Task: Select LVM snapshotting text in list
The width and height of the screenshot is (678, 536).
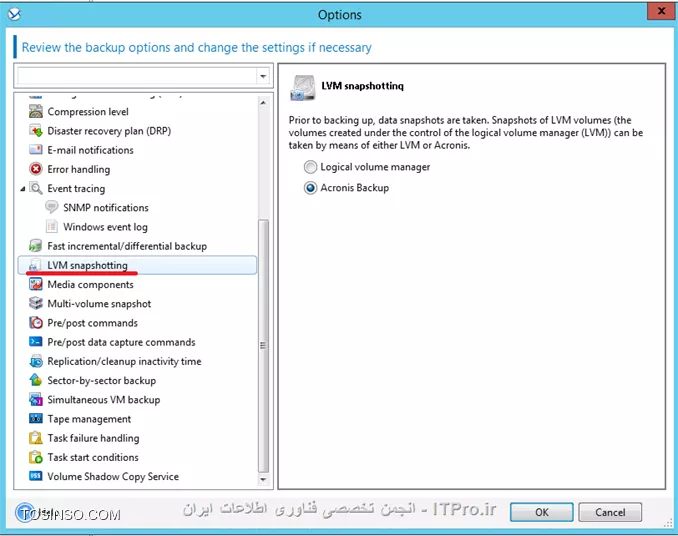Action: pyautogui.click(x=87, y=265)
